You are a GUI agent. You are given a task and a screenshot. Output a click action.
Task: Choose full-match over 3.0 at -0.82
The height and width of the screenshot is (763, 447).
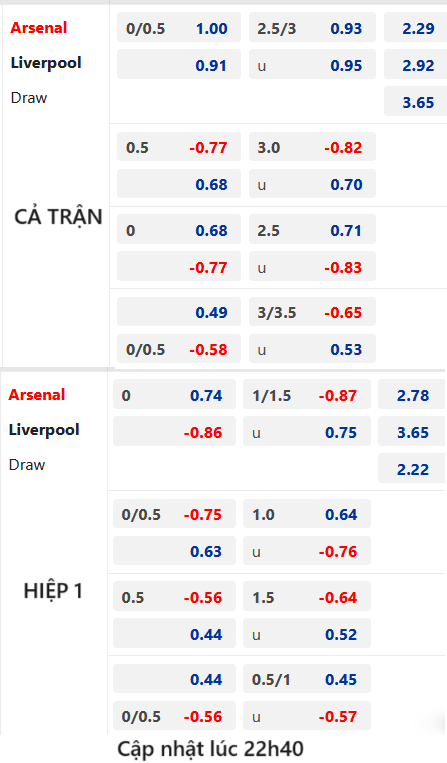point(312,146)
